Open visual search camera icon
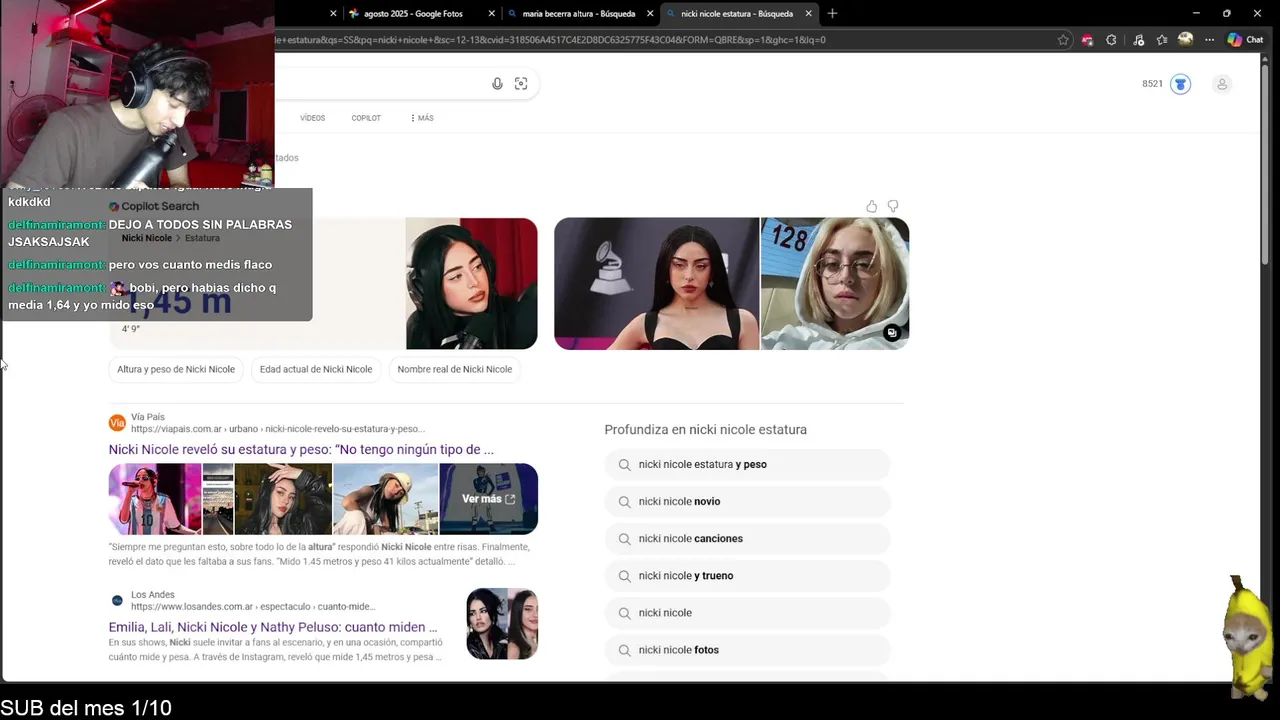 tap(521, 84)
